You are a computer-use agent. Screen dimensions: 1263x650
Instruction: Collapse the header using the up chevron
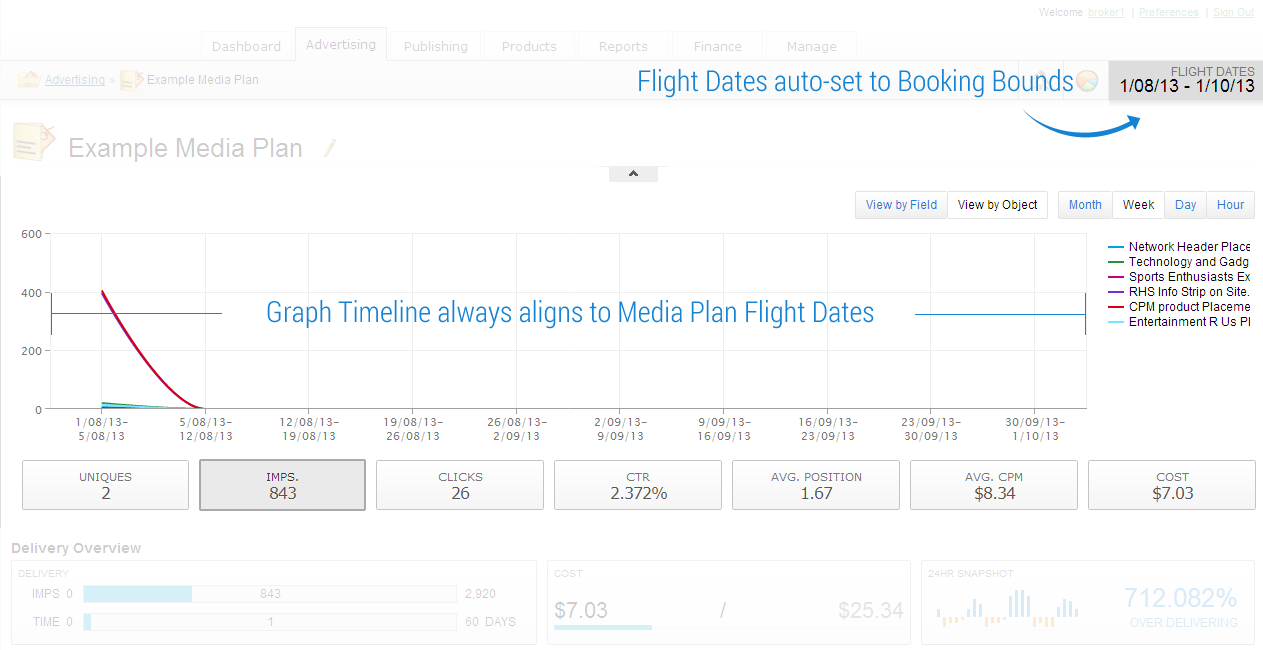click(x=633, y=173)
